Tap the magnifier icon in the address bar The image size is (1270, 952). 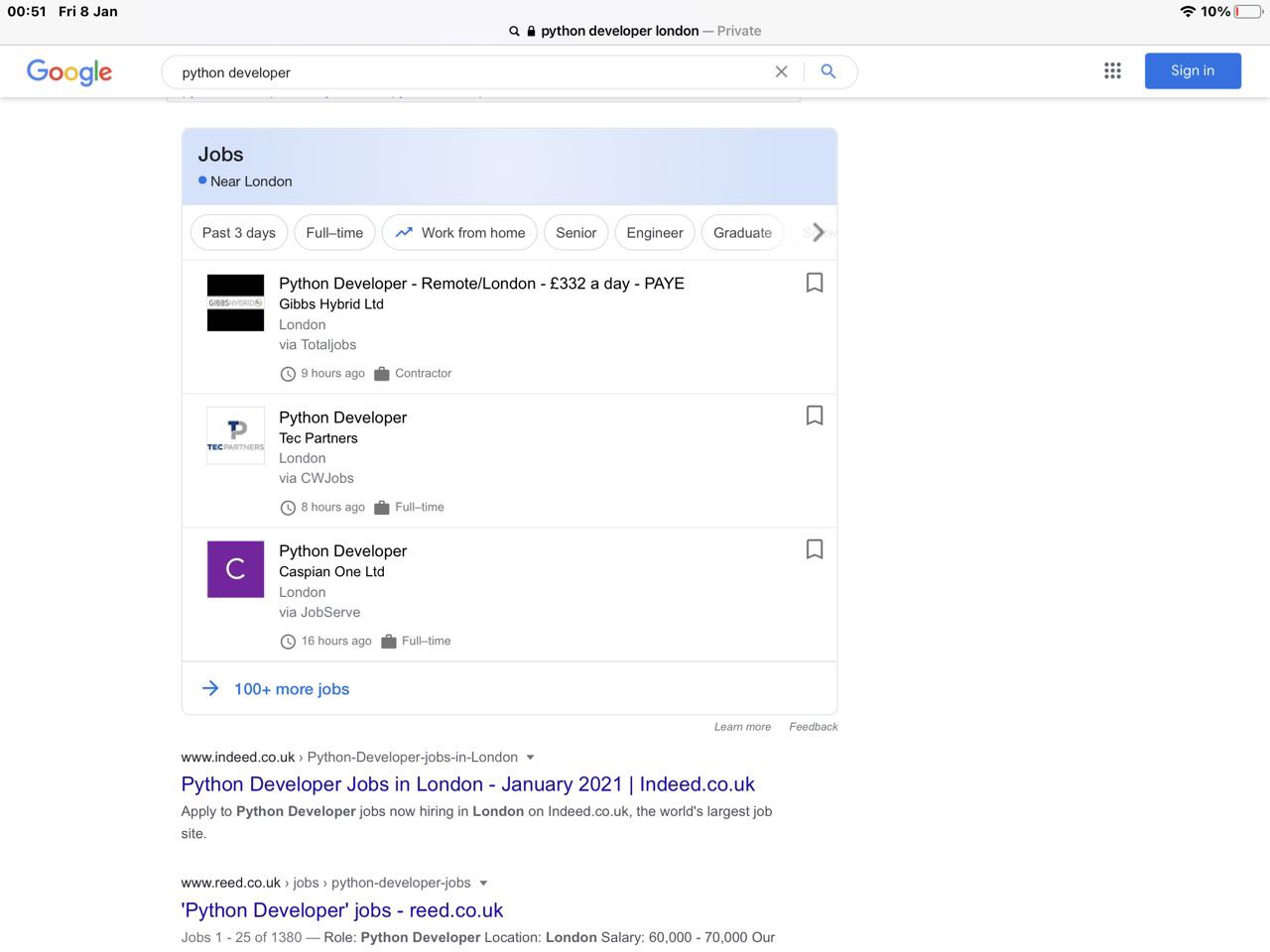pyautogui.click(x=514, y=32)
